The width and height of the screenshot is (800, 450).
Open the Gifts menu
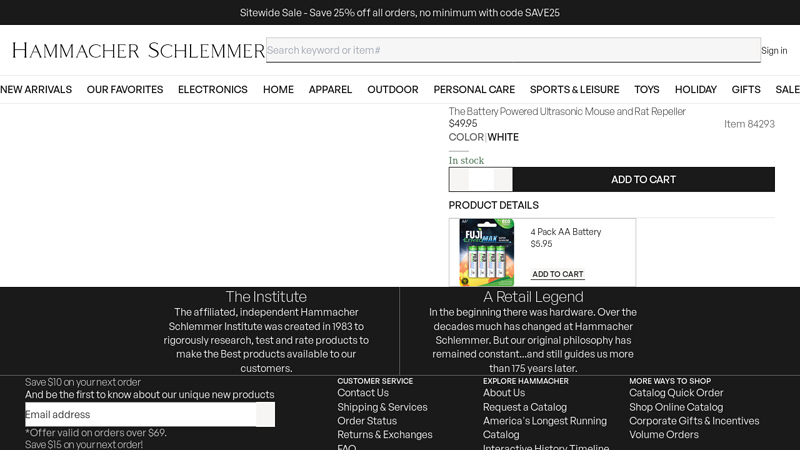pyautogui.click(x=746, y=89)
